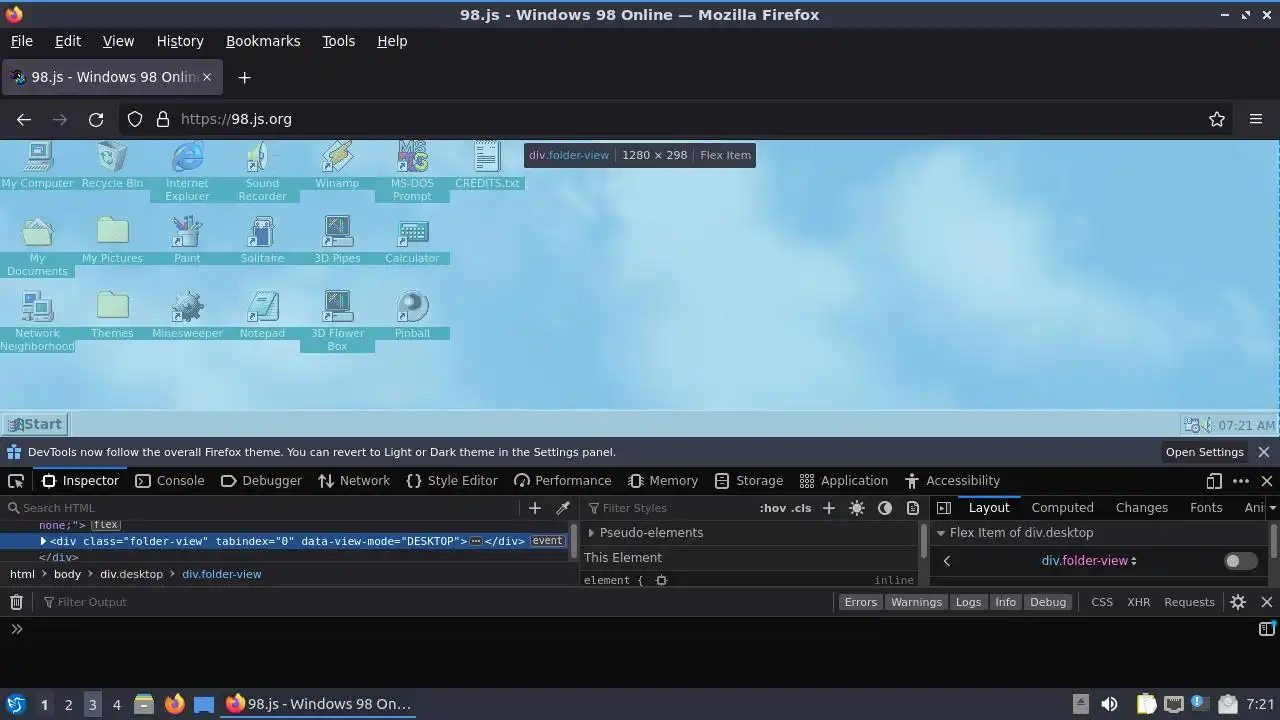
Task: Select the Network Neighborhood desktop icon
Action: (37, 321)
